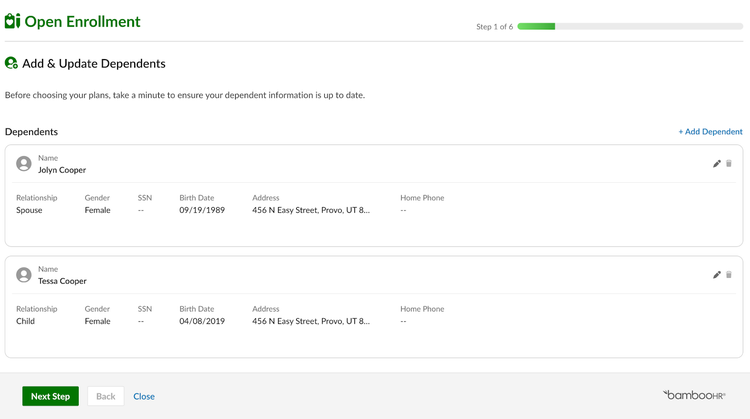Edit Jolyn Cooper with the pencil icon
This screenshot has height=419, width=750.
[717, 164]
